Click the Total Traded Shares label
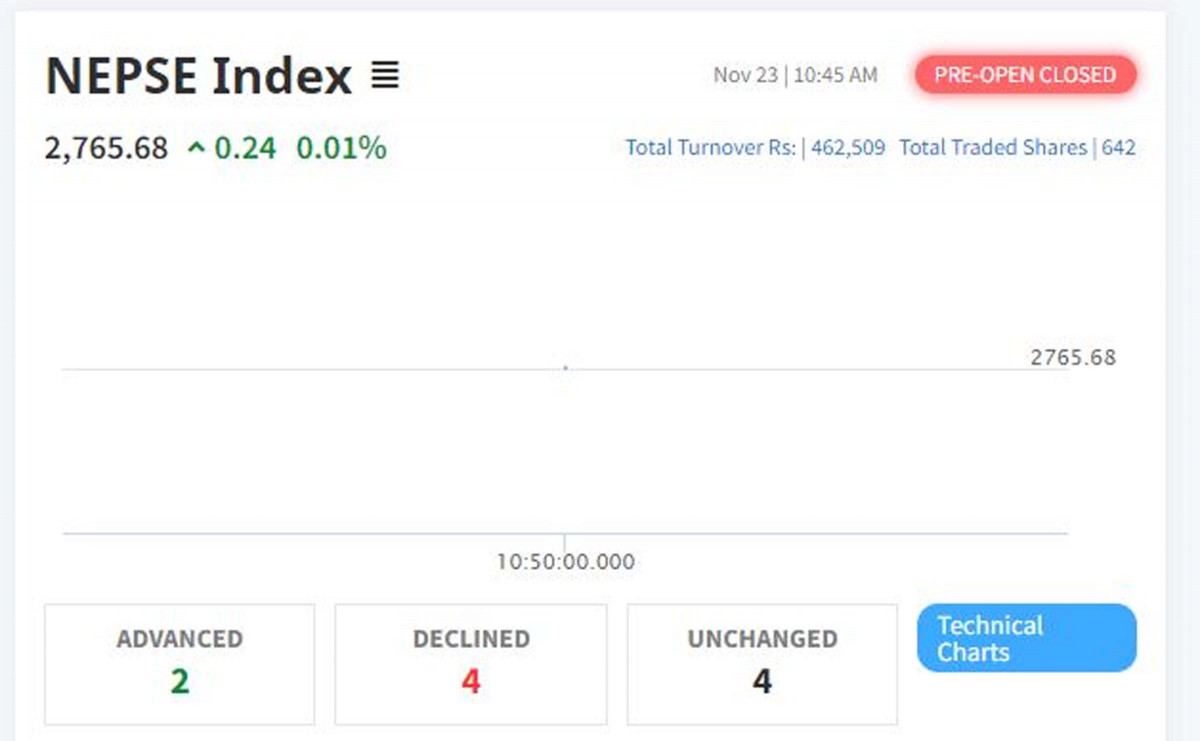This screenshot has width=1200, height=741. point(992,148)
